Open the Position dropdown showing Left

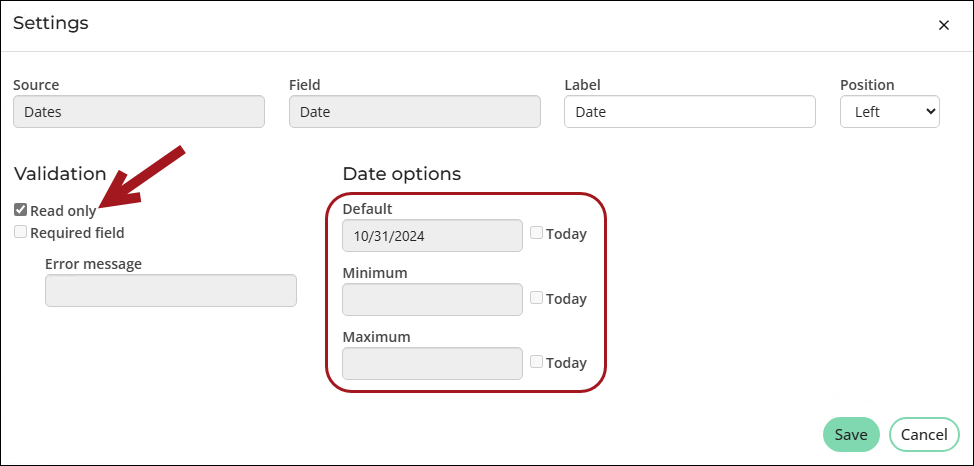point(890,112)
